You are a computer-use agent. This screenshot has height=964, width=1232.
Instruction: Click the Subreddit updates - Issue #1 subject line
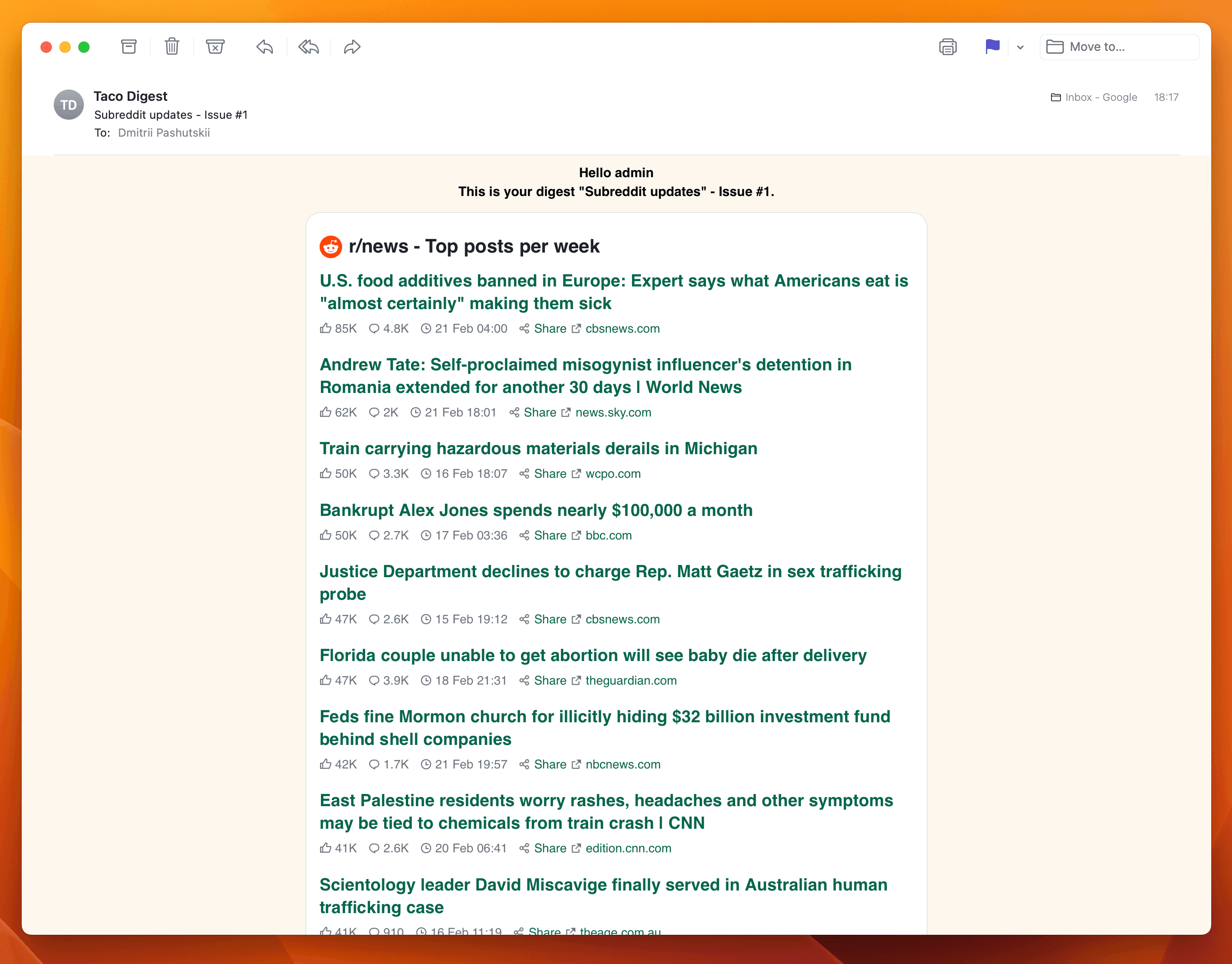(x=171, y=114)
